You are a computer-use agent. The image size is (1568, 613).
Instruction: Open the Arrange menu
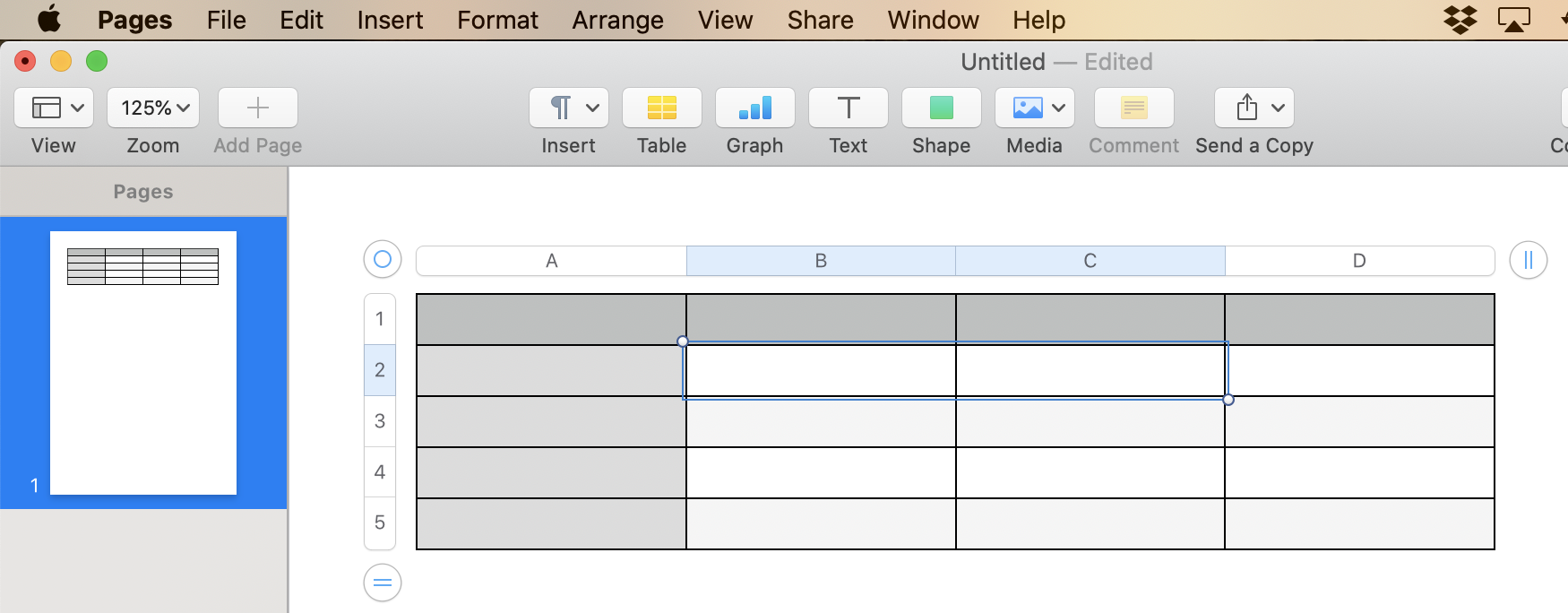pyautogui.click(x=617, y=20)
